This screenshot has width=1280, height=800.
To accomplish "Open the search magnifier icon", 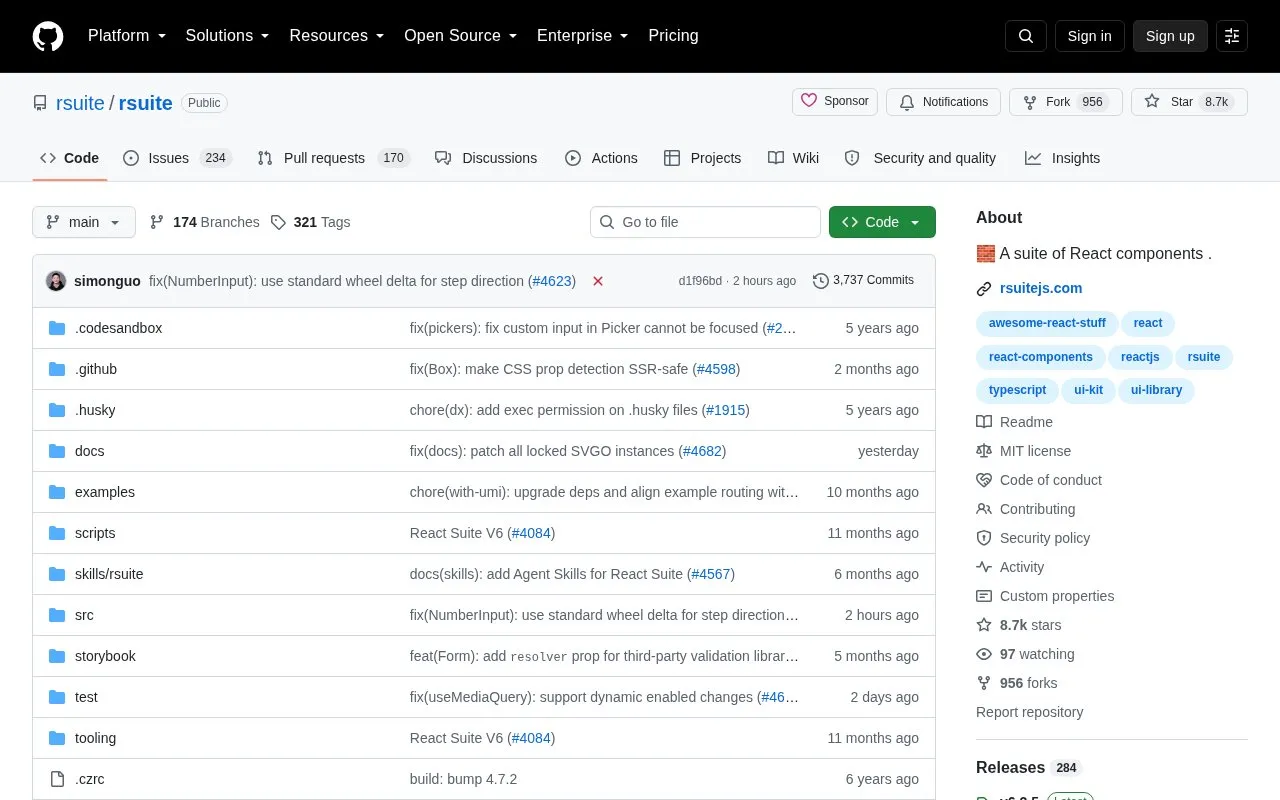I will 1026,36.
